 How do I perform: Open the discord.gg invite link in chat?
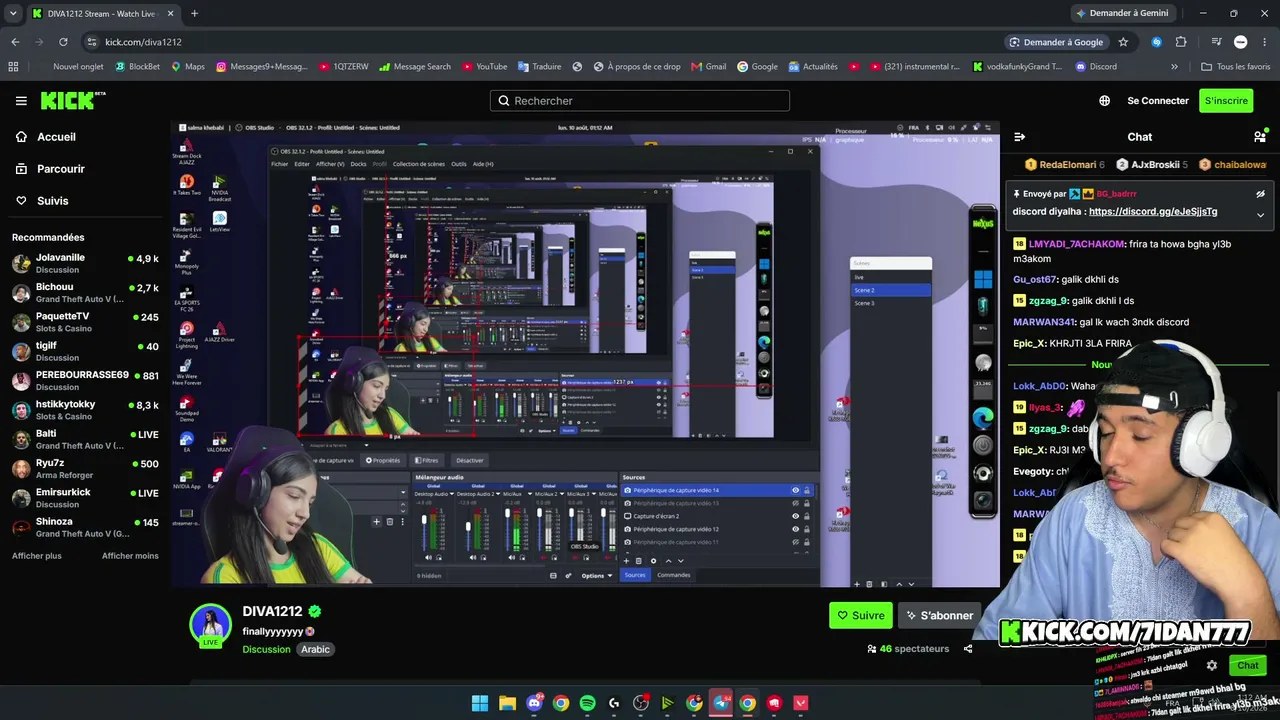1153,212
